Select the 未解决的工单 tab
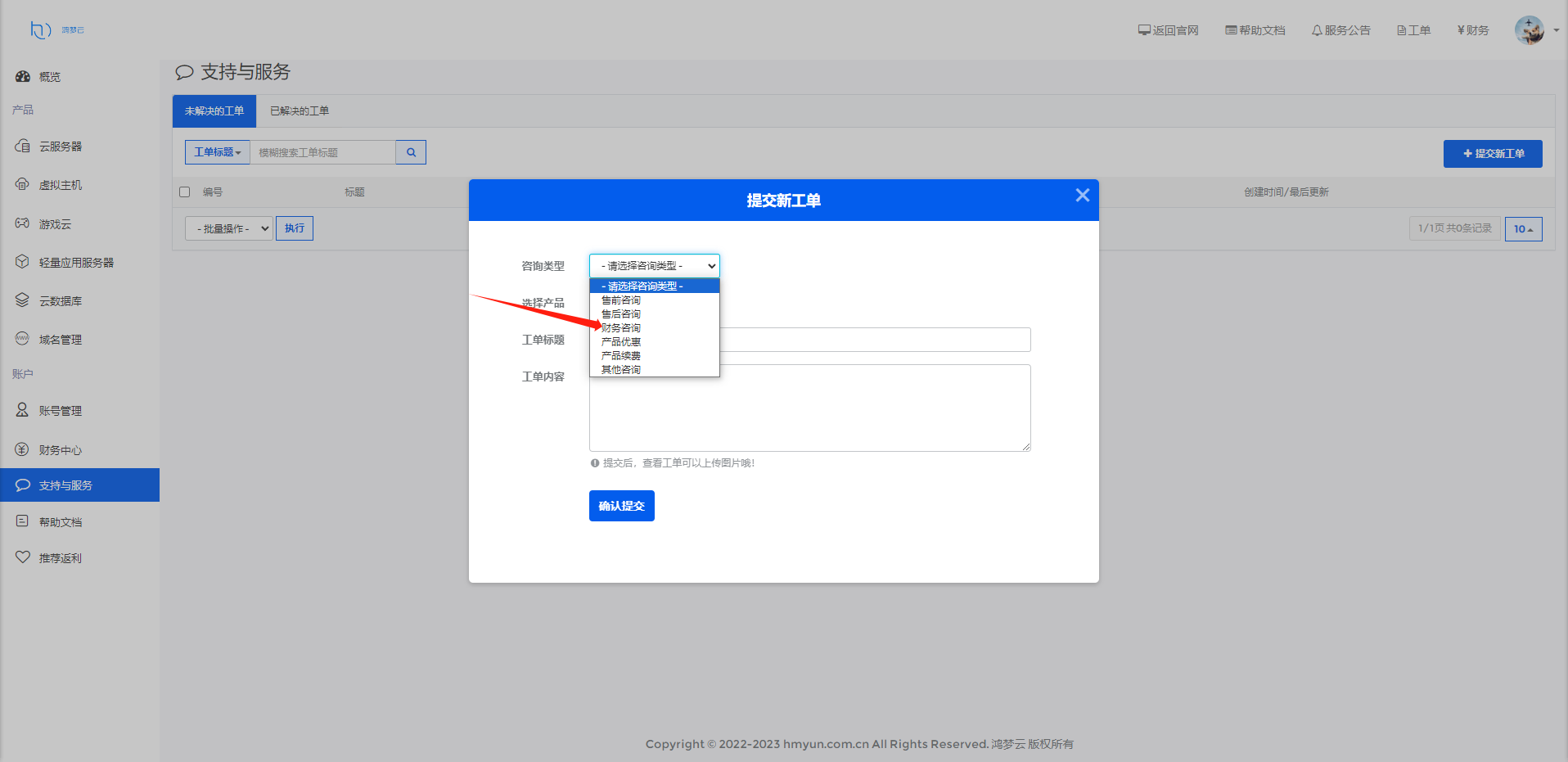Viewport: 1568px width, 762px height. [214, 111]
